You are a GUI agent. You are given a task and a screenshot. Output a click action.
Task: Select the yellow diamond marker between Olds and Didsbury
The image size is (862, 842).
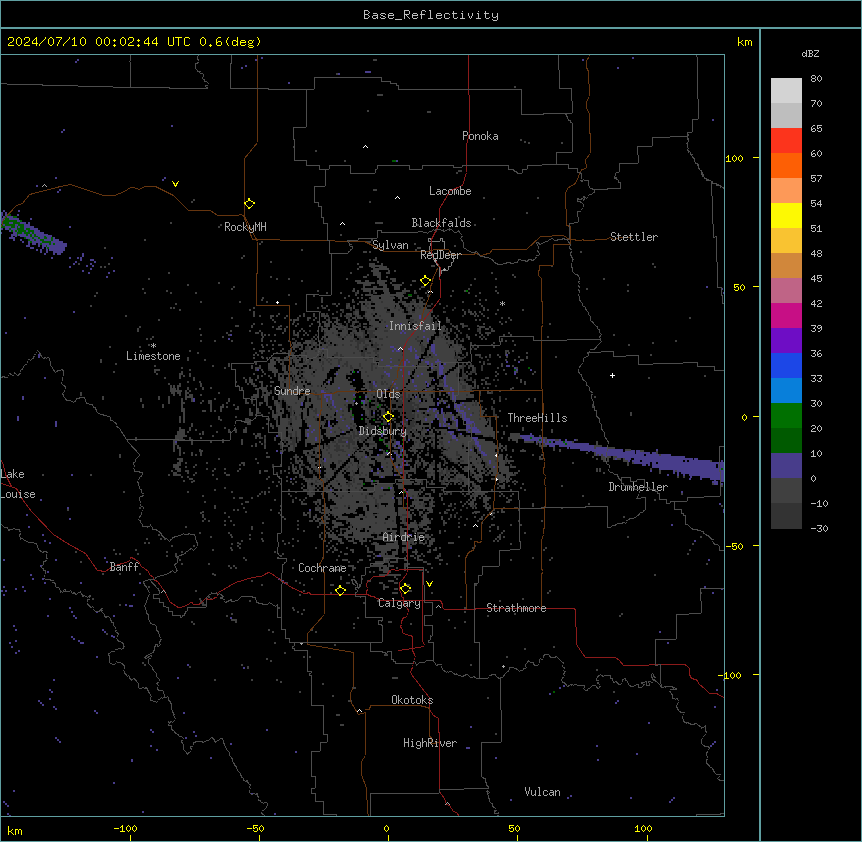(389, 416)
